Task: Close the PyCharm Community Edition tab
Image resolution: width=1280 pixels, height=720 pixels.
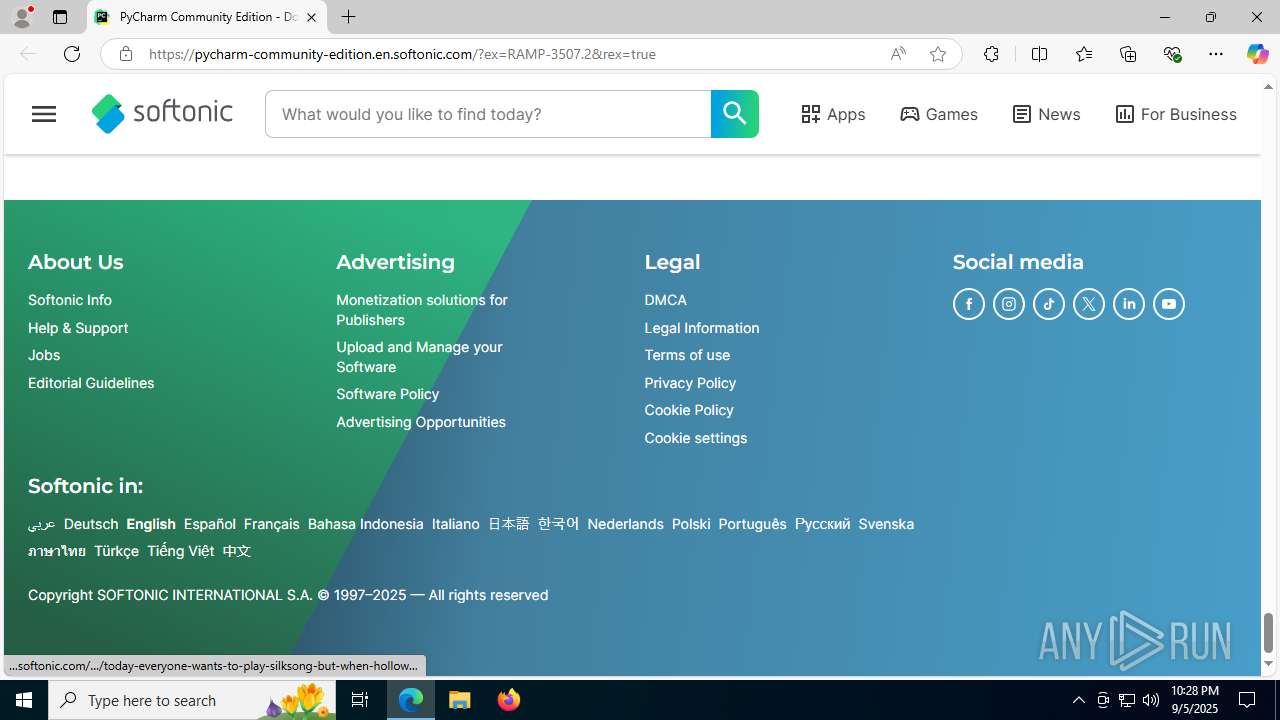Action: (311, 17)
